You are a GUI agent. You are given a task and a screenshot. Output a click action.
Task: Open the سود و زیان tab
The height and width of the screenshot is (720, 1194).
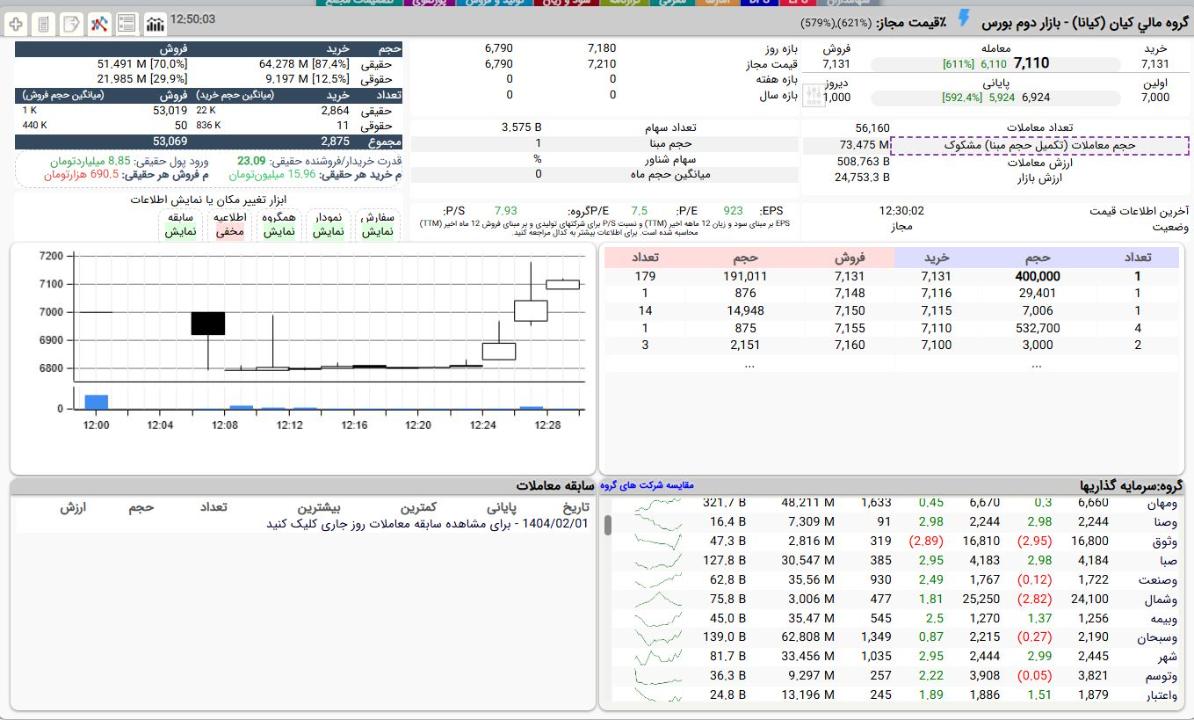coord(565,3)
